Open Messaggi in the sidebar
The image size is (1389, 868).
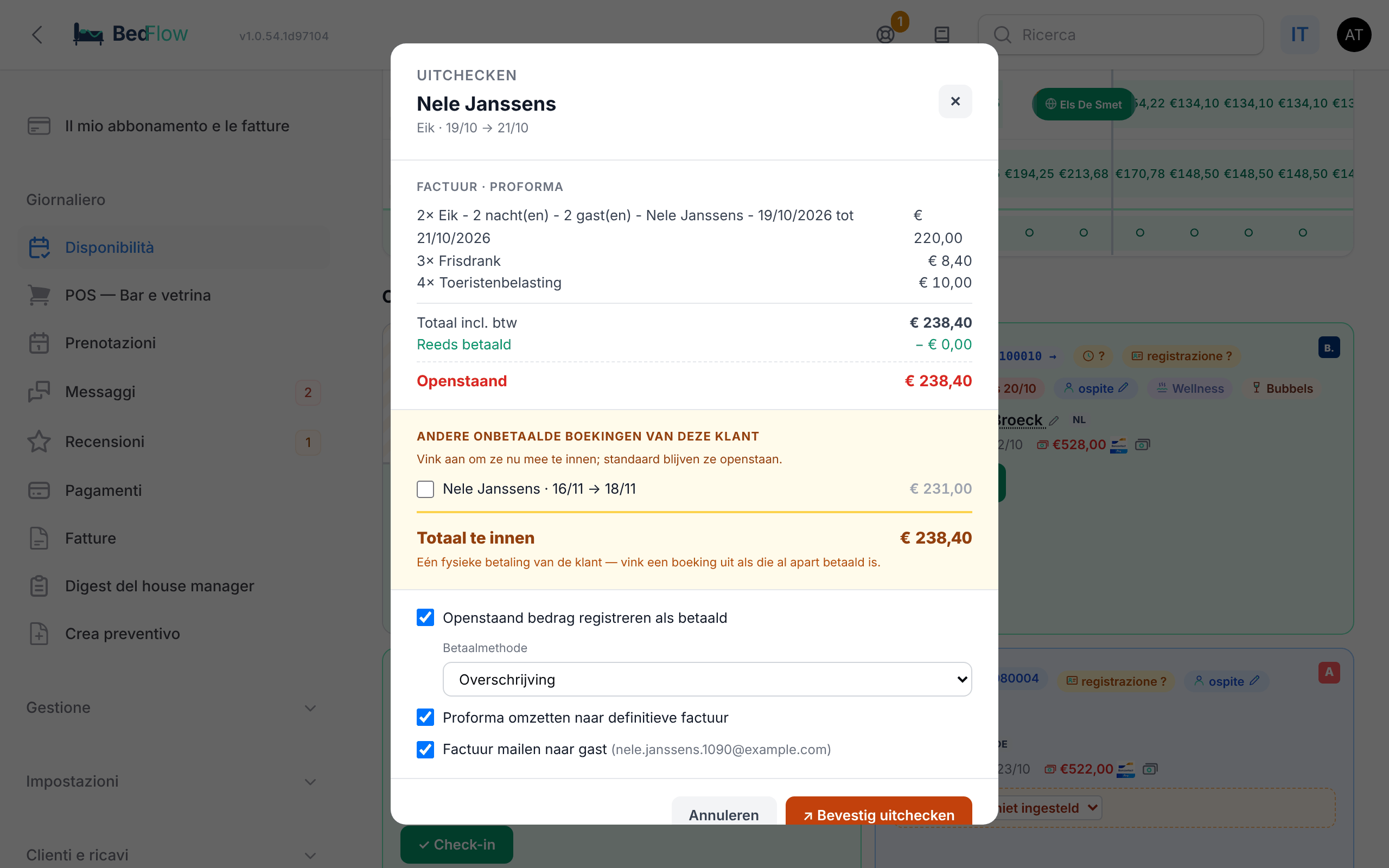pos(173,392)
